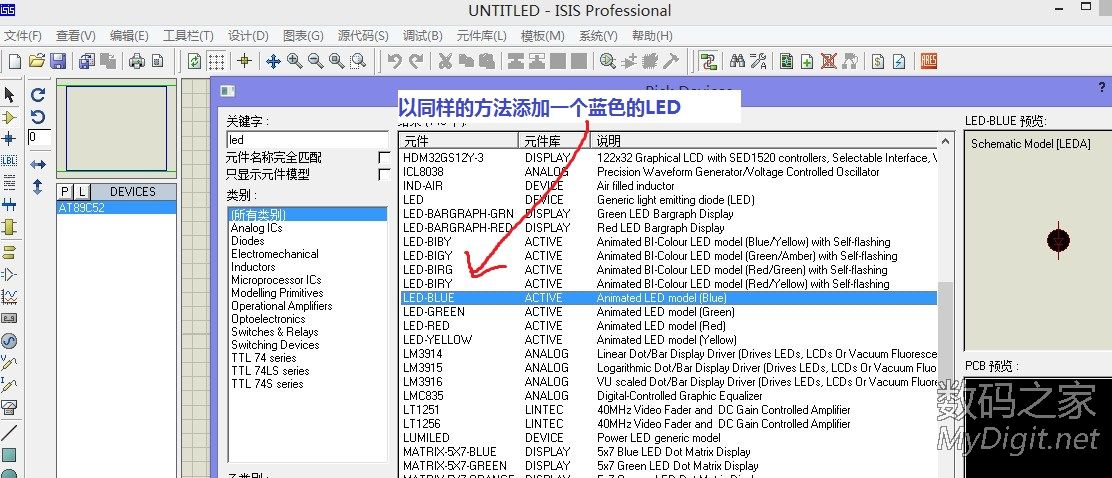Click the Save design floppy disk icon

(58, 61)
